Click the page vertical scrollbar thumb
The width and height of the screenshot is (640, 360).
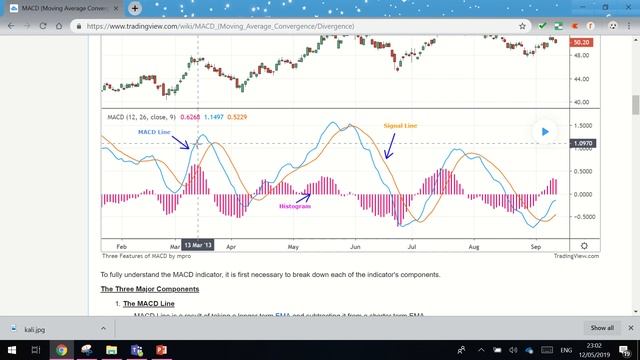tap(636, 105)
